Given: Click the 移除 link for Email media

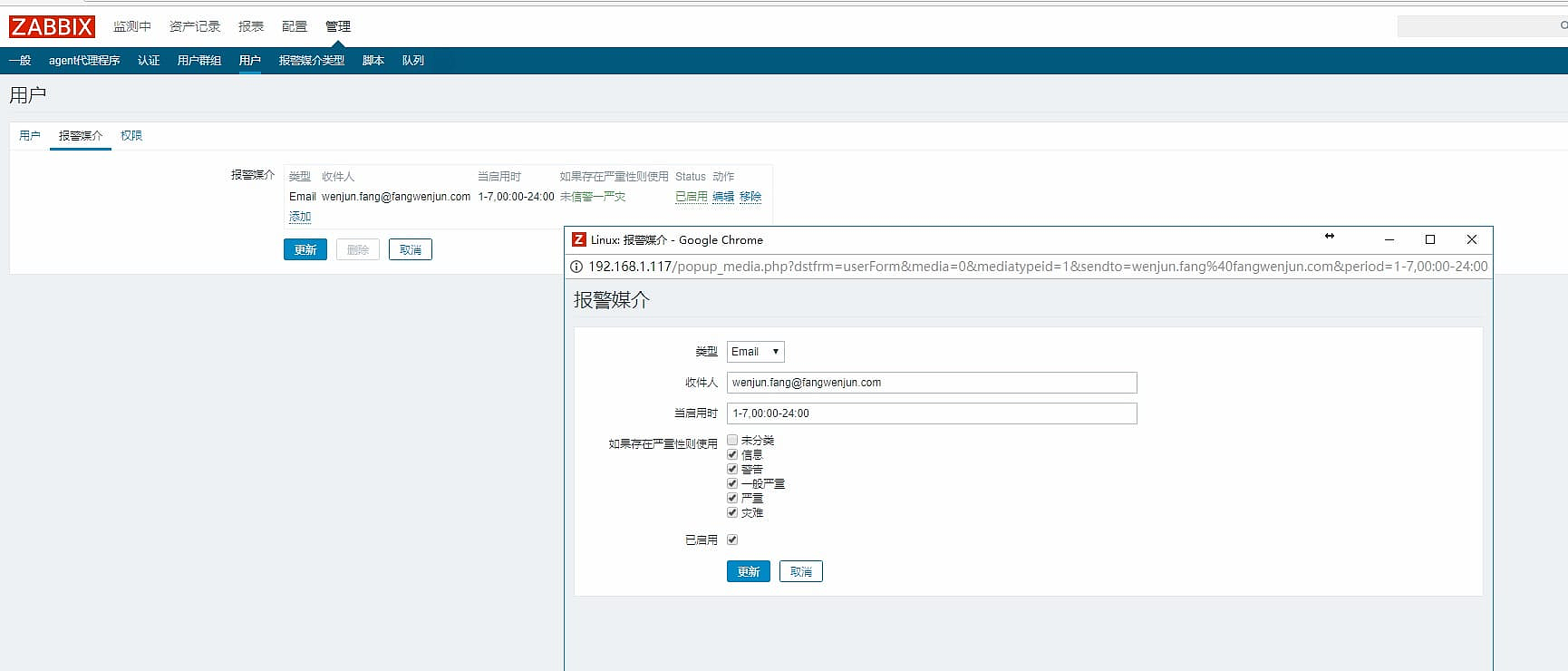Looking at the screenshot, I should (750, 197).
